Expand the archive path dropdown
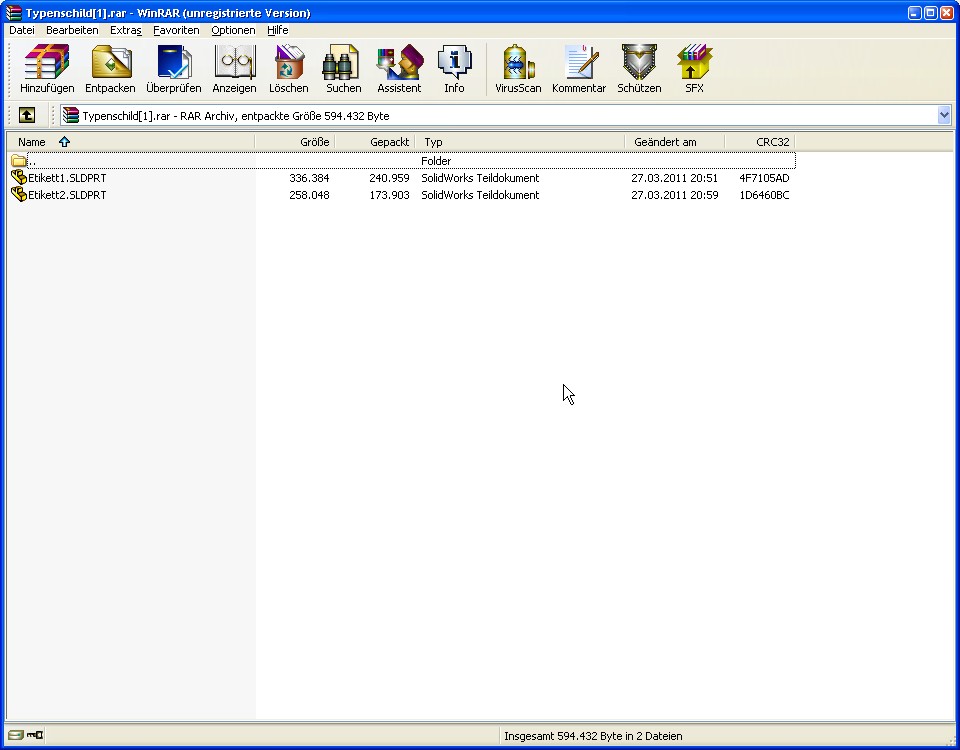The height and width of the screenshot is (750, 960). coord(943,115)
